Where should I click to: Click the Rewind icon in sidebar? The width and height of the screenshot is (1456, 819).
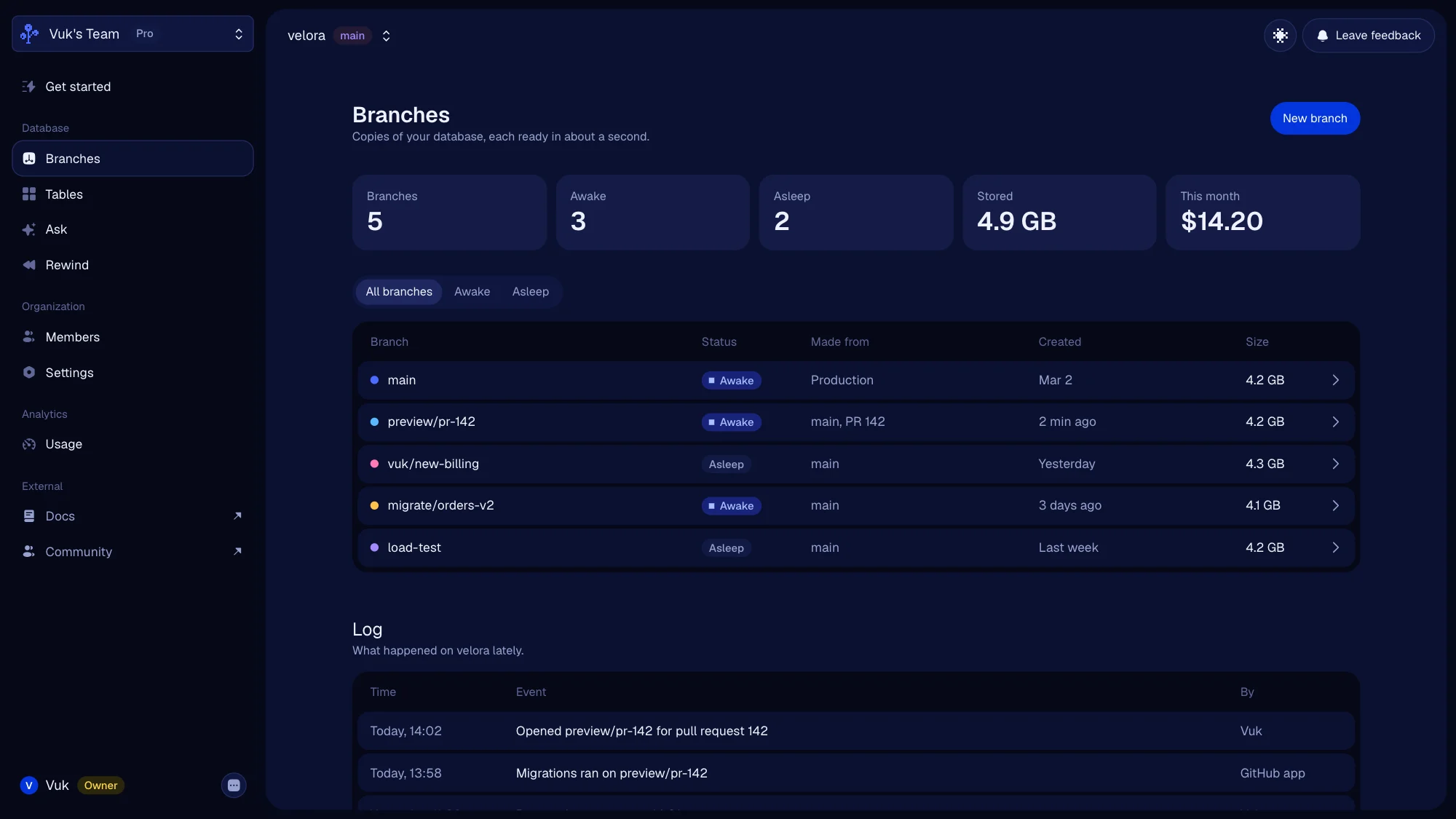[29, 265]
